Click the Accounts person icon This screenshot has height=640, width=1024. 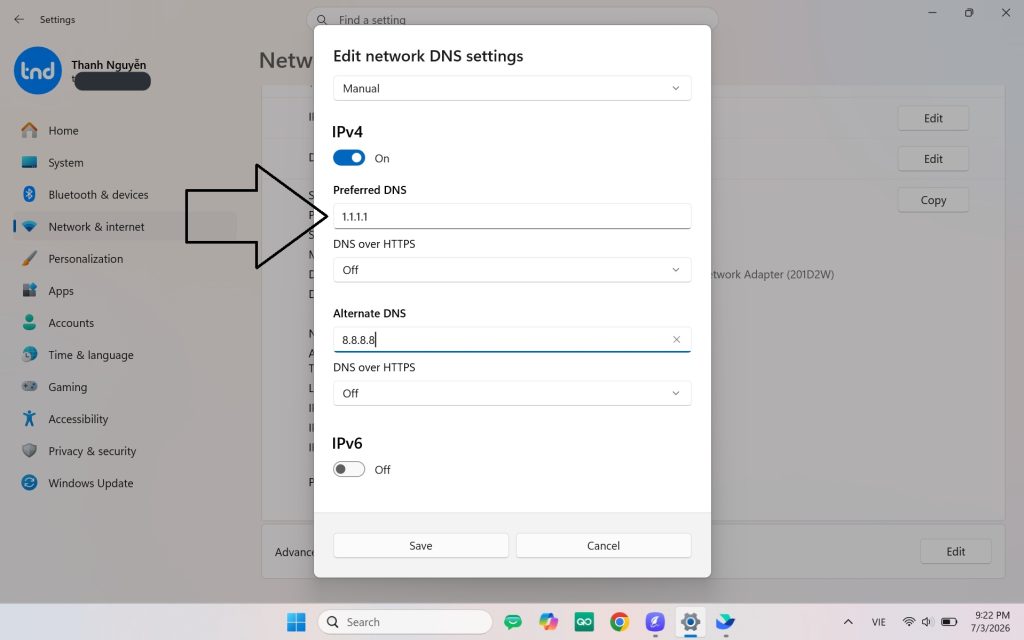29,322
